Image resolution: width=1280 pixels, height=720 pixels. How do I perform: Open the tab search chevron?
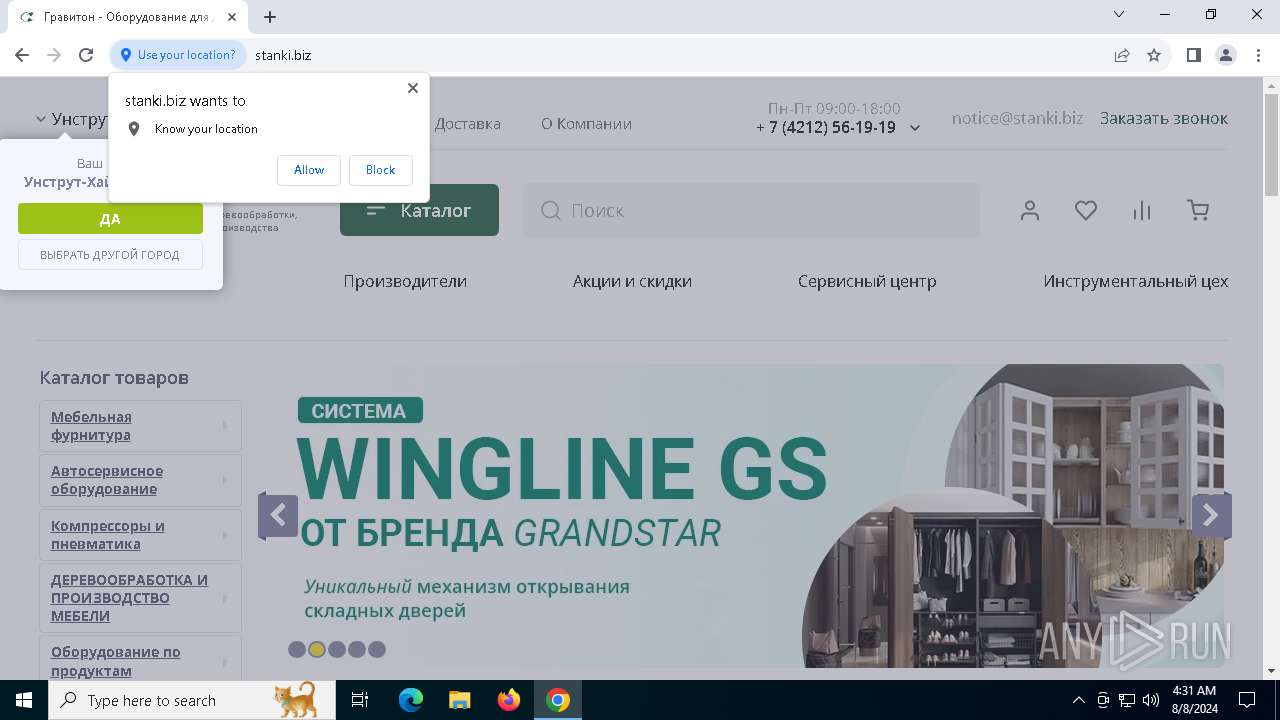[x=1119, y=14]
